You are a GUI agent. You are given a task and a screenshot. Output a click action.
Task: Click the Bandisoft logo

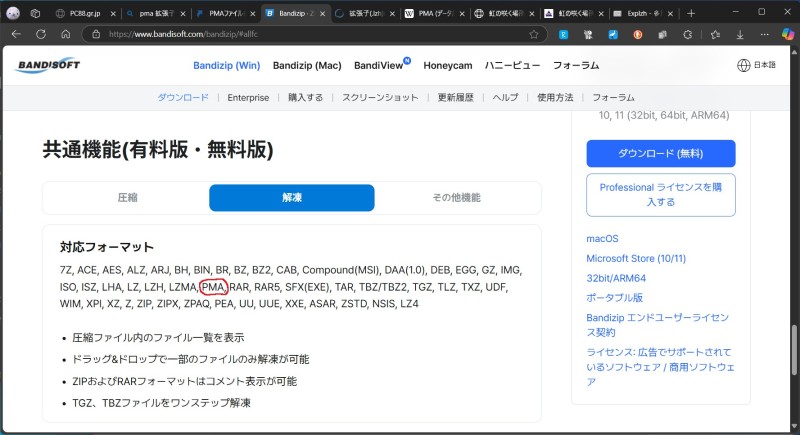pos(48,66)
